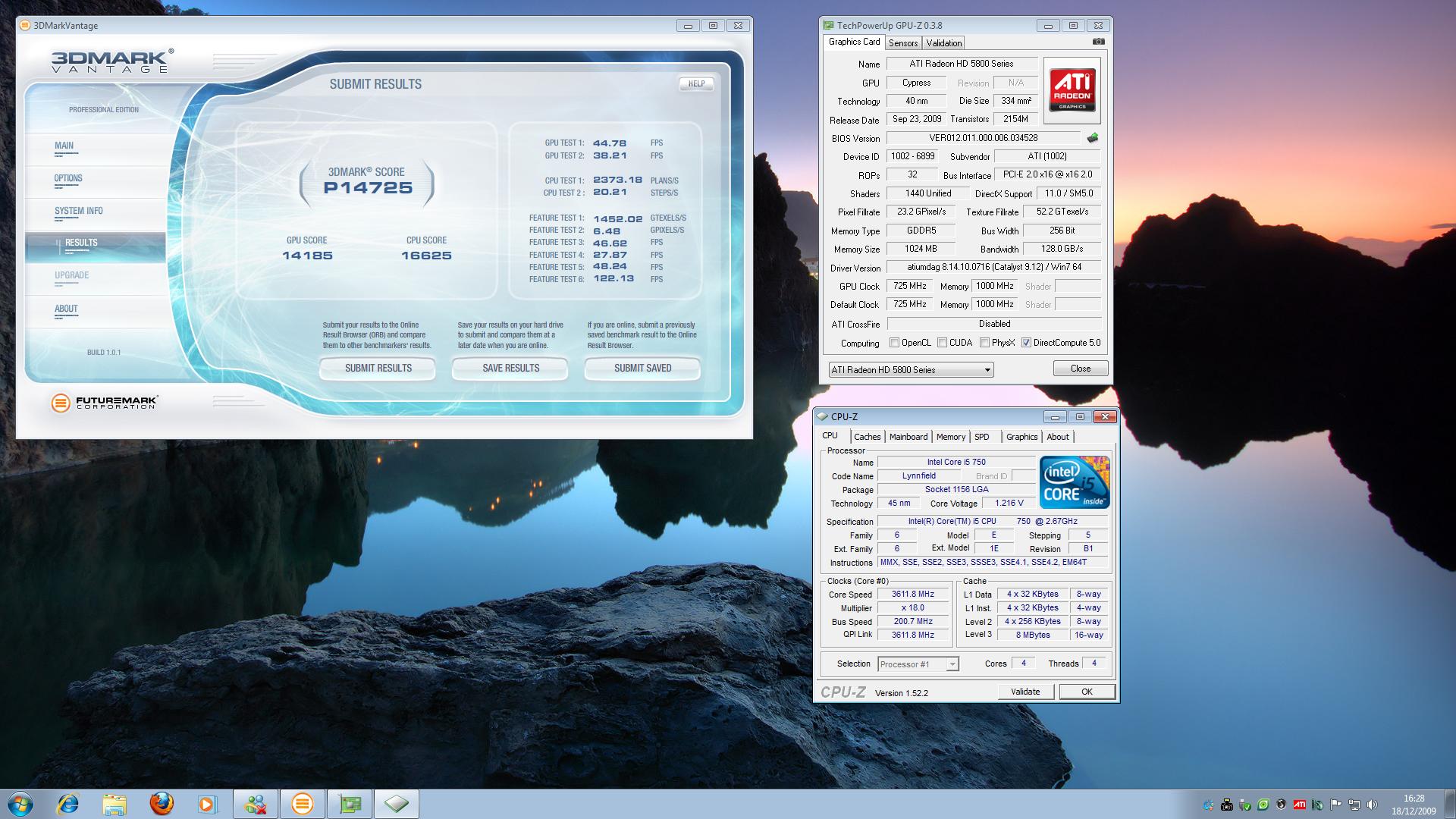Click the SUBMIT RESULTS button
Viewport: 1456px width, 819px height.
coord(378,368)
